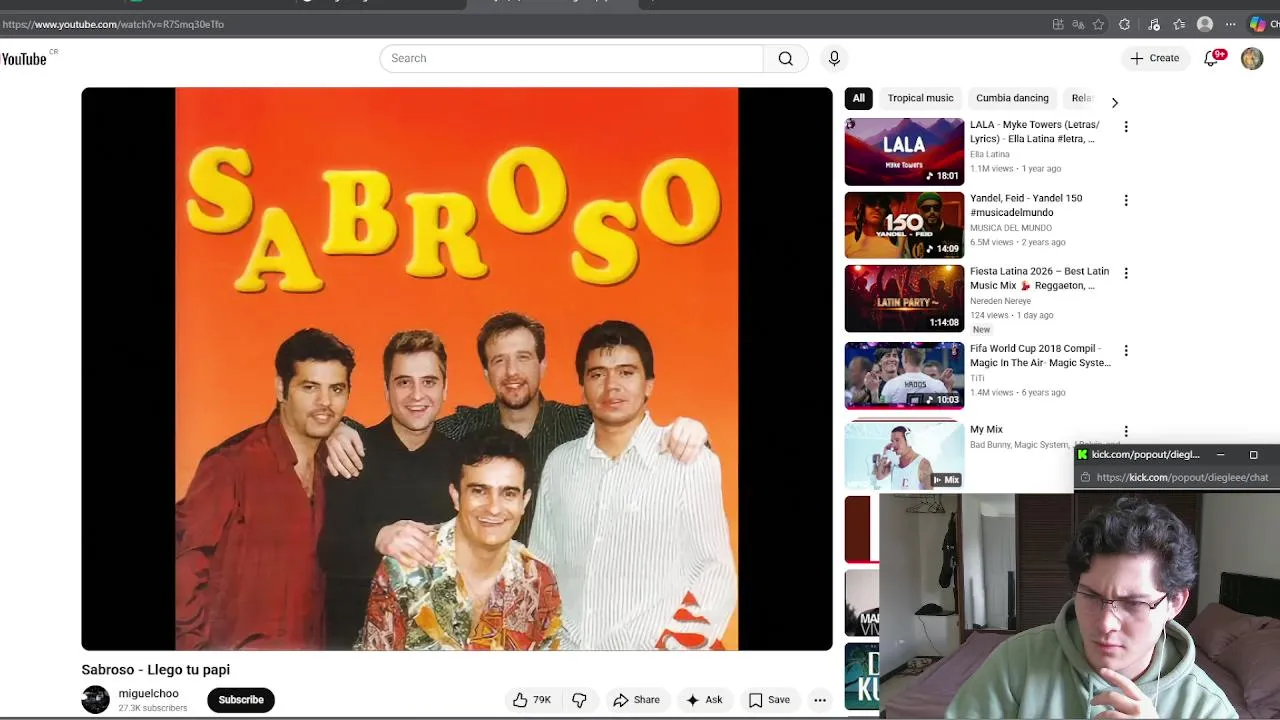This screenshot has height=720, width=1280.
Task: Open the My Mix title
Action: point(986,430)
